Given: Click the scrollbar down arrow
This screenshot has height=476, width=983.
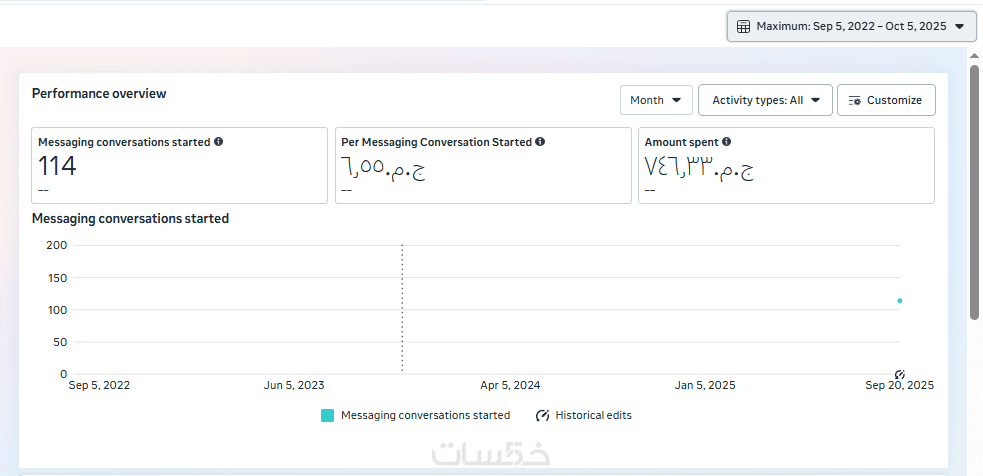Looking at the screenshot, I should tap(974, 467).
